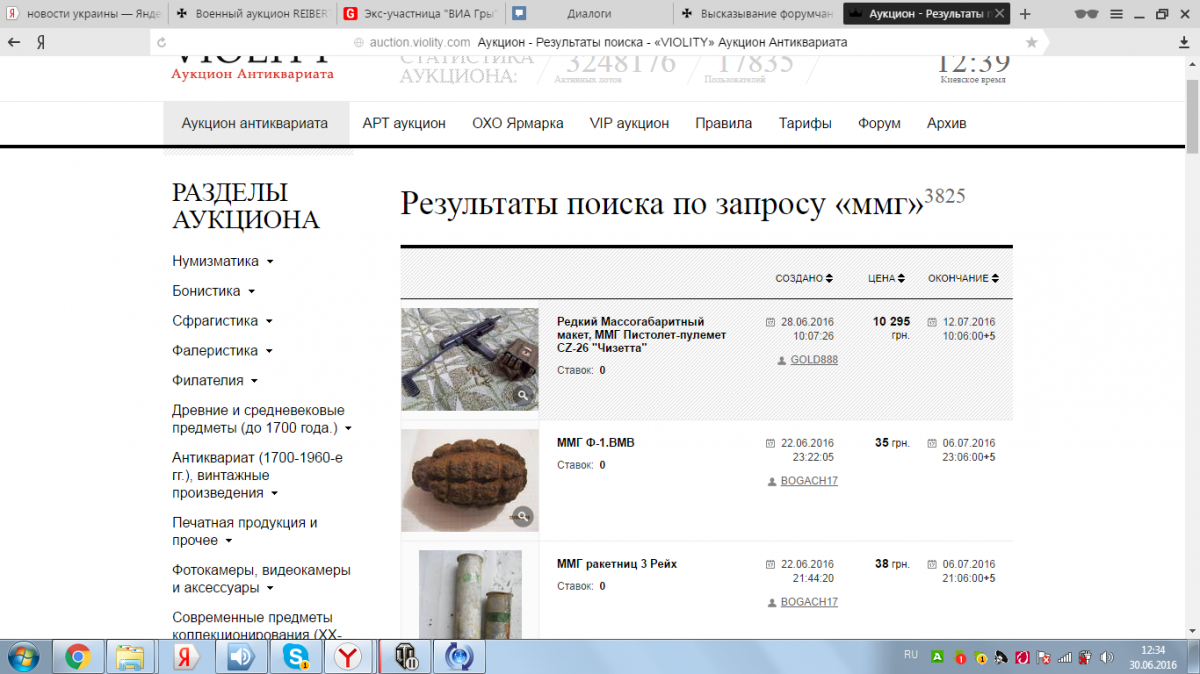Open the Windows Start button
1200x674 pixels.
point(23,656)
